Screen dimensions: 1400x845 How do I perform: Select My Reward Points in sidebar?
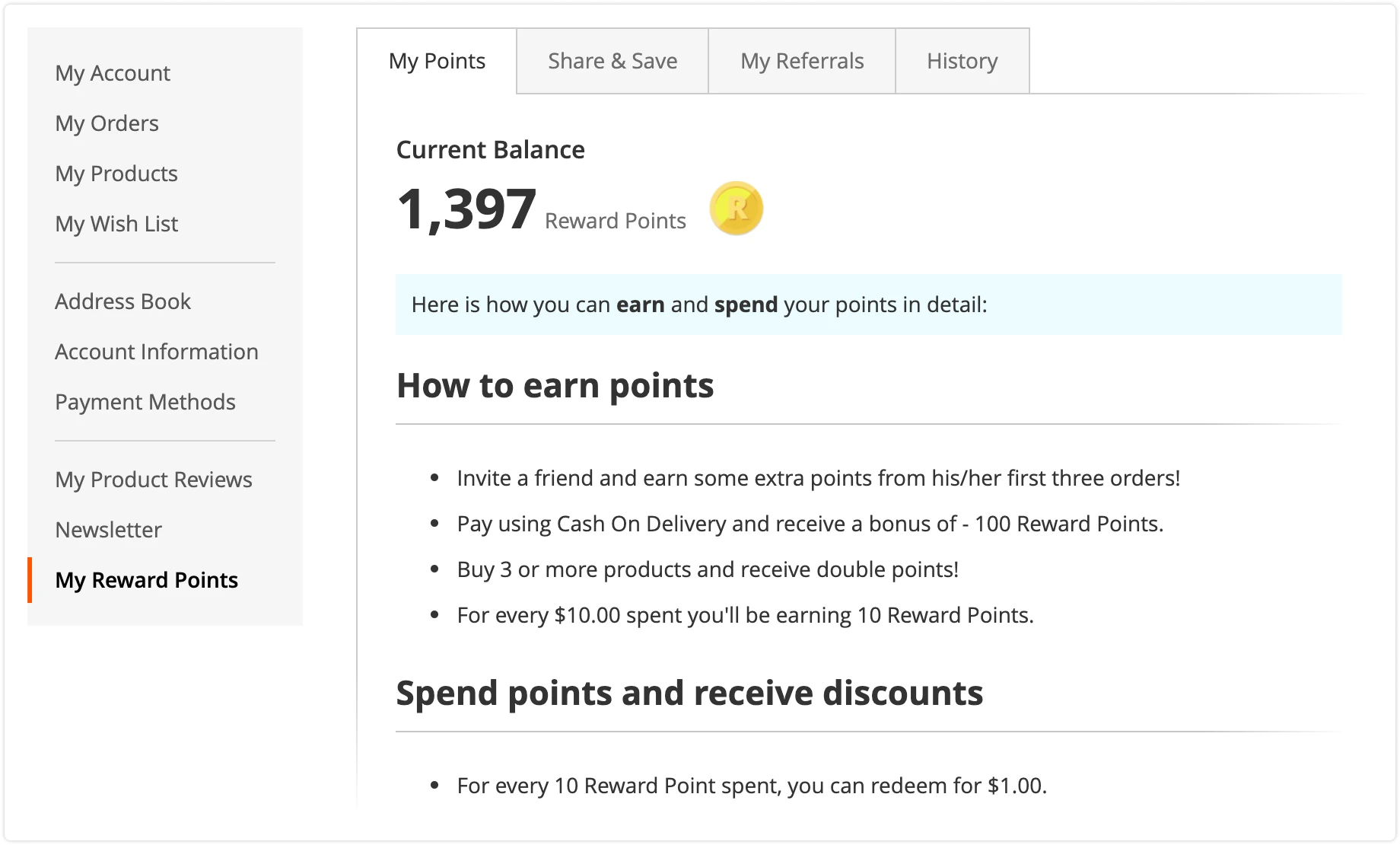point(147,579)
